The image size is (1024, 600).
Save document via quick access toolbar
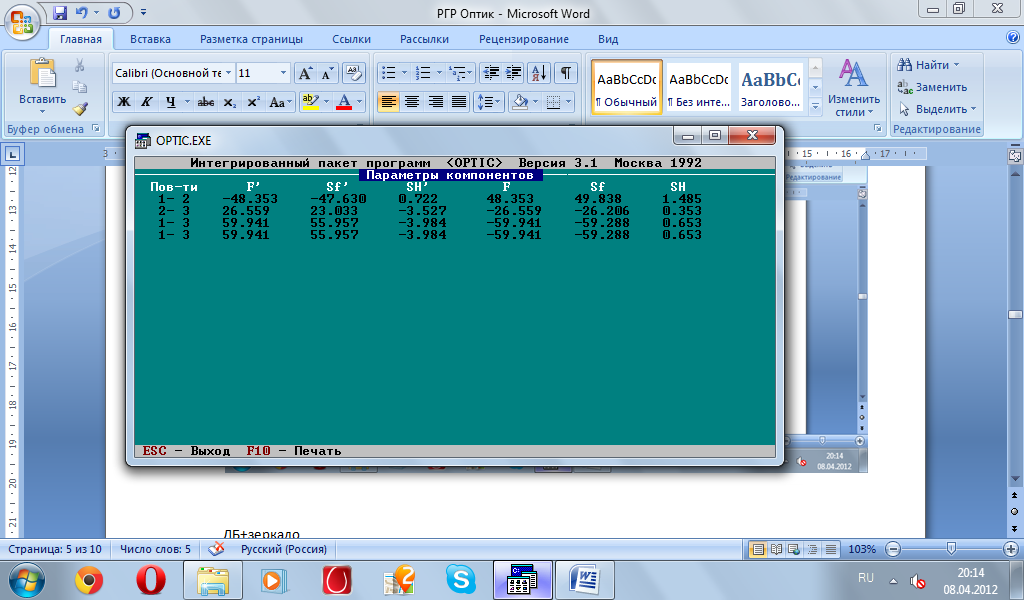coord(60,12)
